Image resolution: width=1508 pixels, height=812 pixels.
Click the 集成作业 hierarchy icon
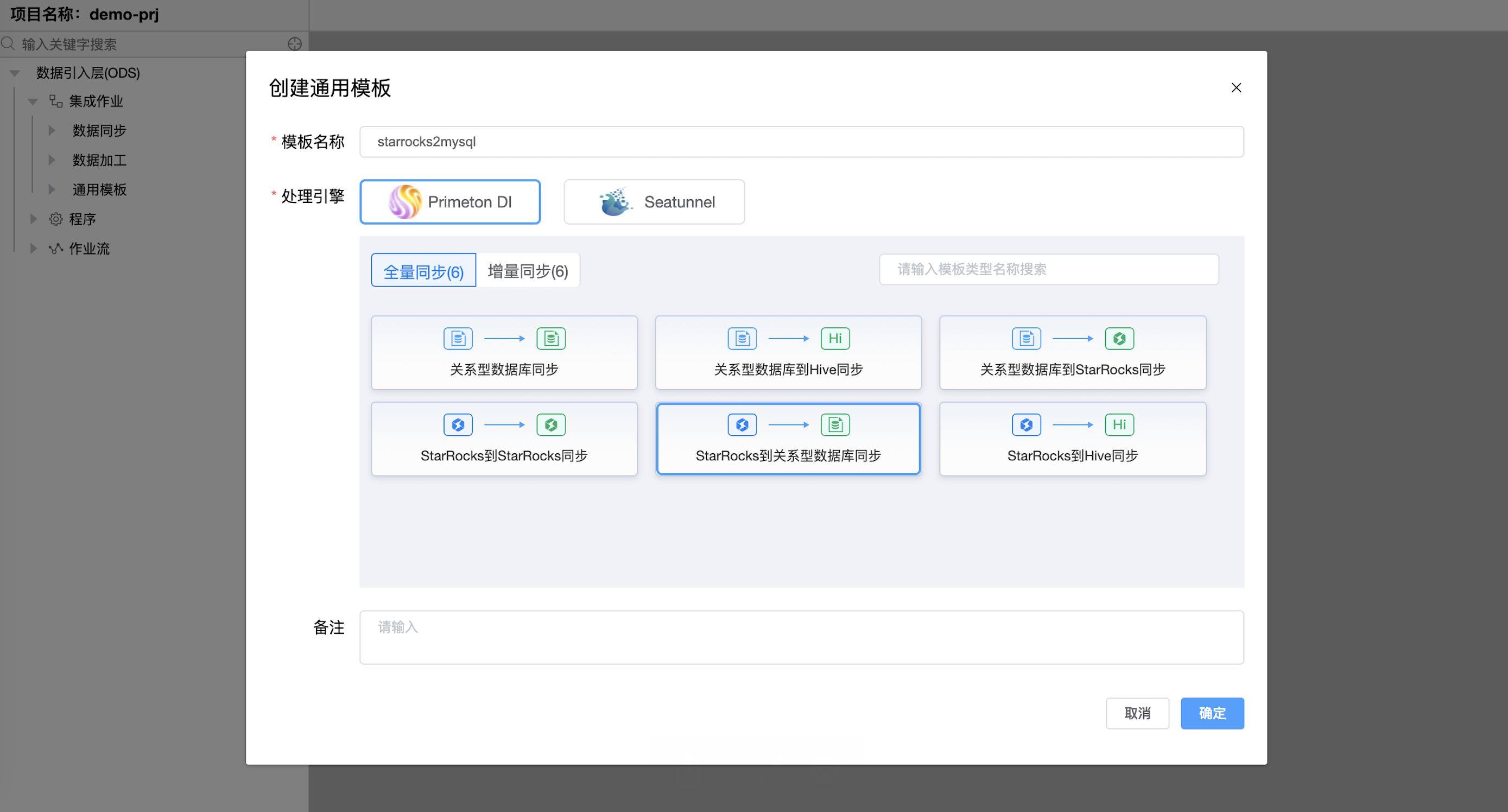coord(55,101)
